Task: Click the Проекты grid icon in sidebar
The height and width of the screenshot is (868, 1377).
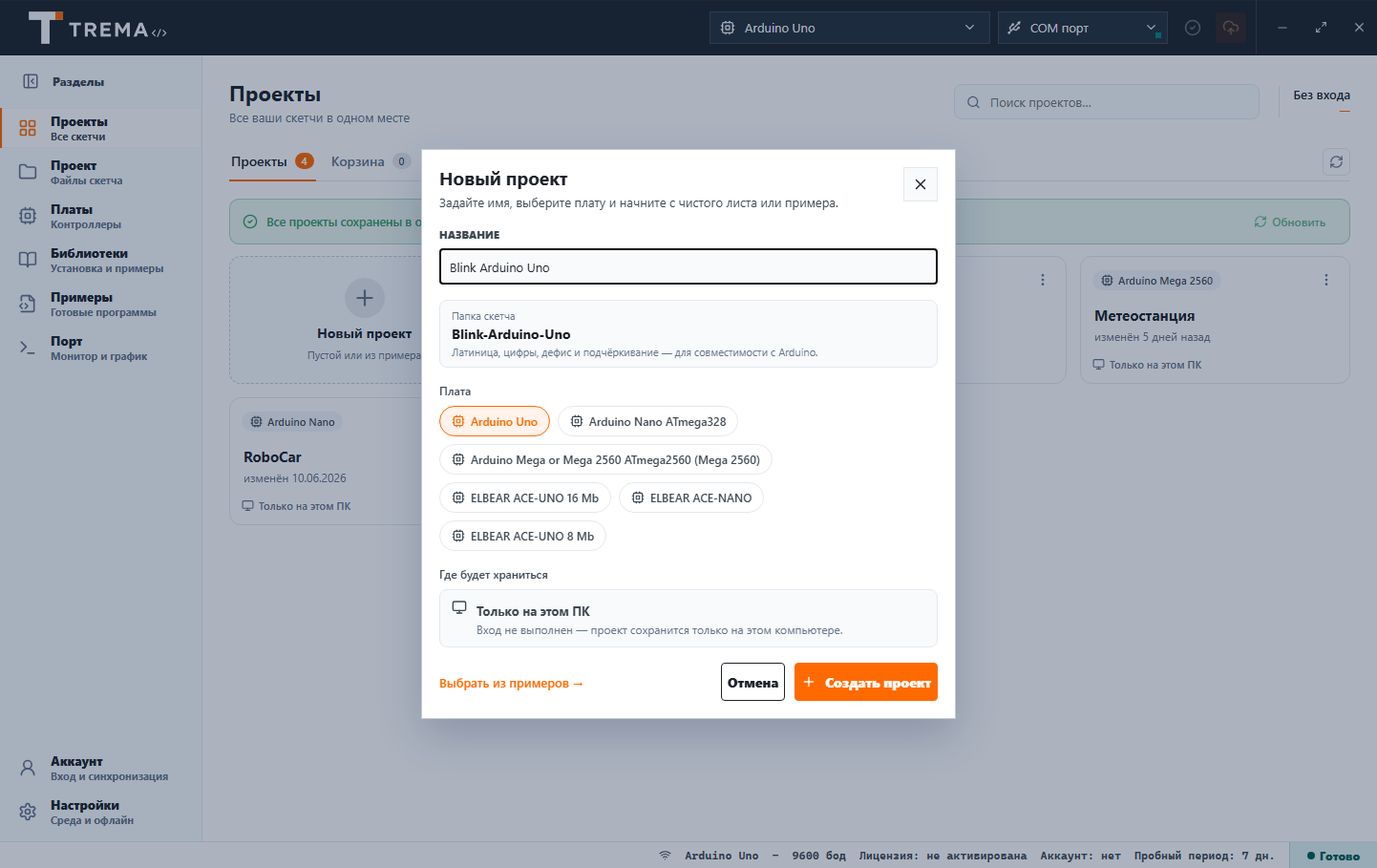Action: pyautogui.click(x=28, y=128)
